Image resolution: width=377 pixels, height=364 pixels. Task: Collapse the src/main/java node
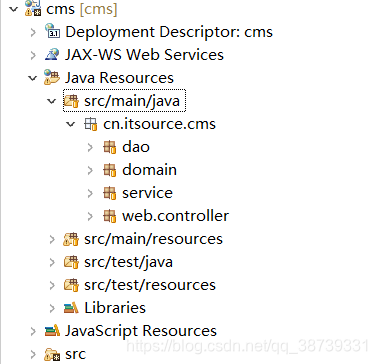[52, 101]
